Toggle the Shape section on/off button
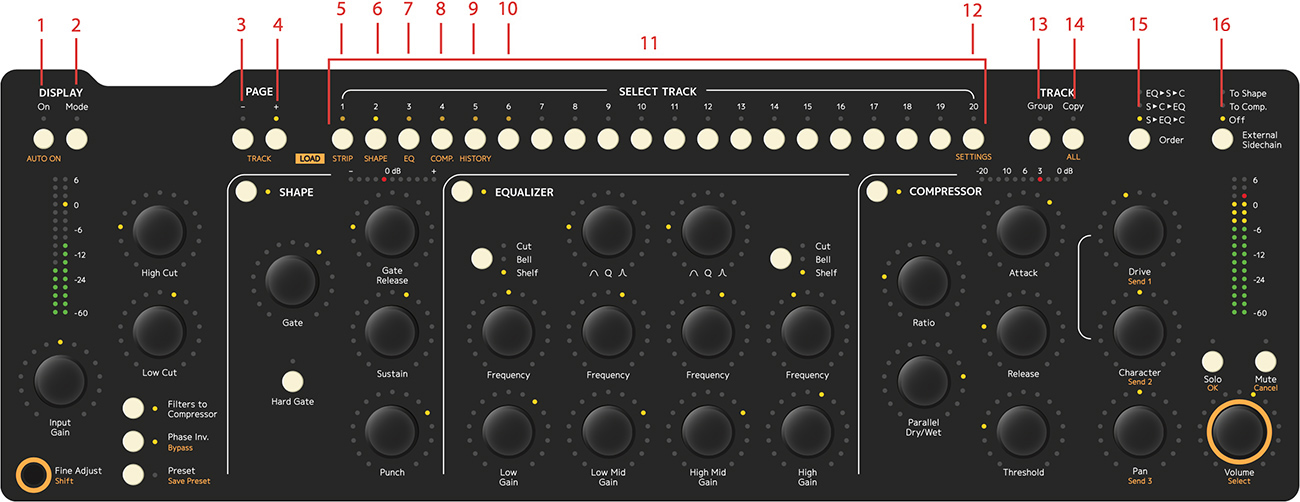1300x502 pixels. click(x=247, y=193)
